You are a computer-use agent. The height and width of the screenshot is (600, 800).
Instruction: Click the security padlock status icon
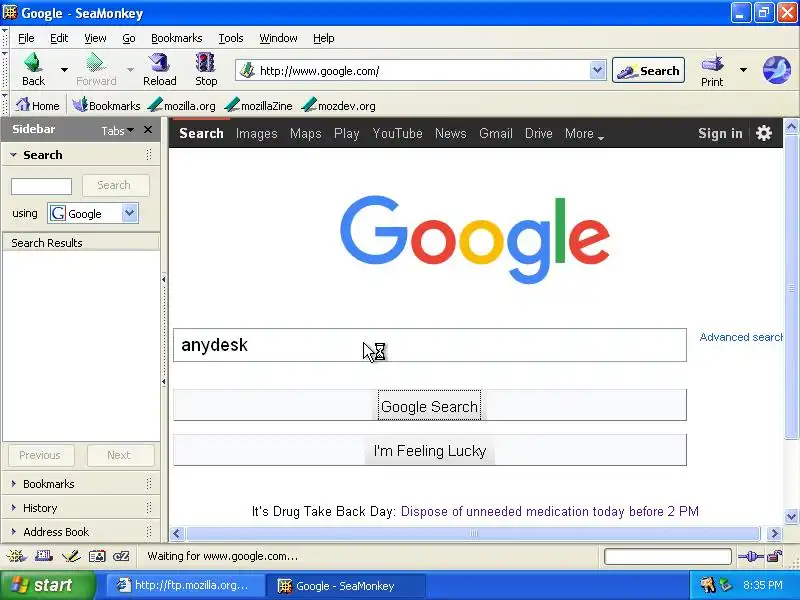pyautogui.click(x=775, y=556)
